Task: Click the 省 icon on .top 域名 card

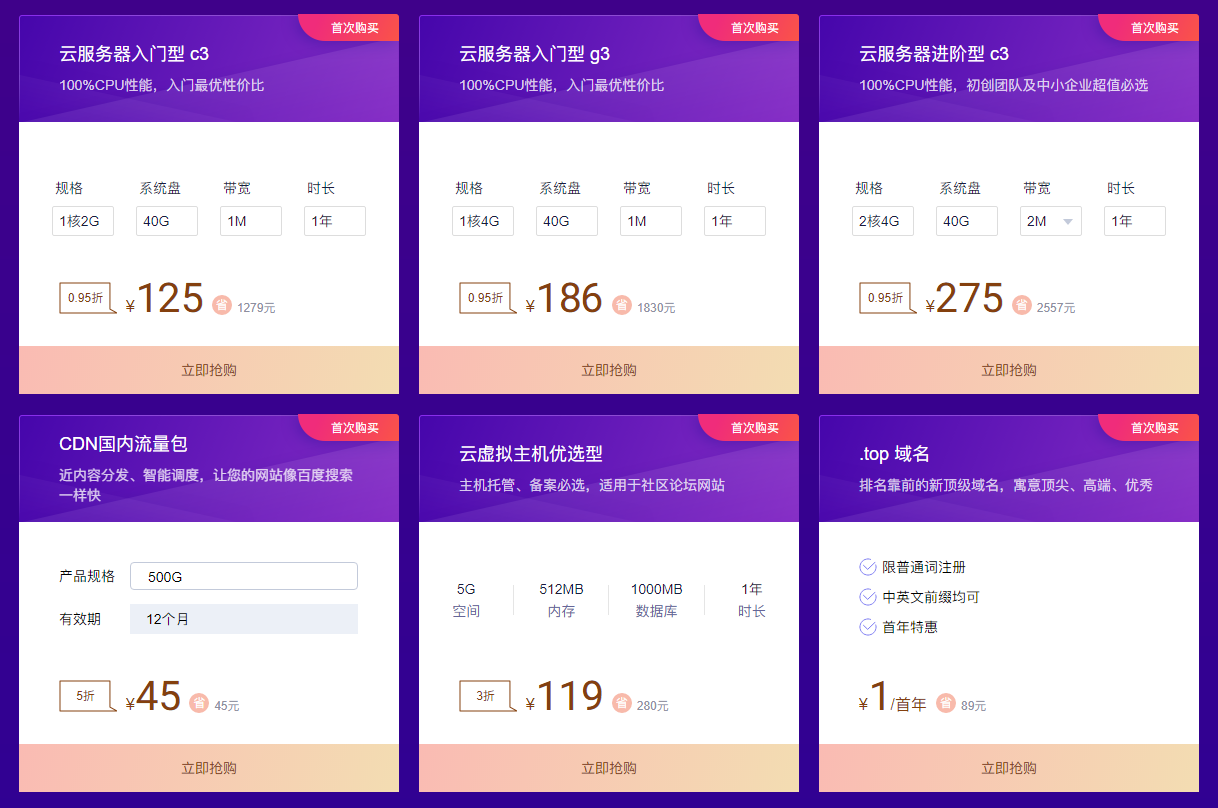Action: pyautogui.click(x=945, y=703)
